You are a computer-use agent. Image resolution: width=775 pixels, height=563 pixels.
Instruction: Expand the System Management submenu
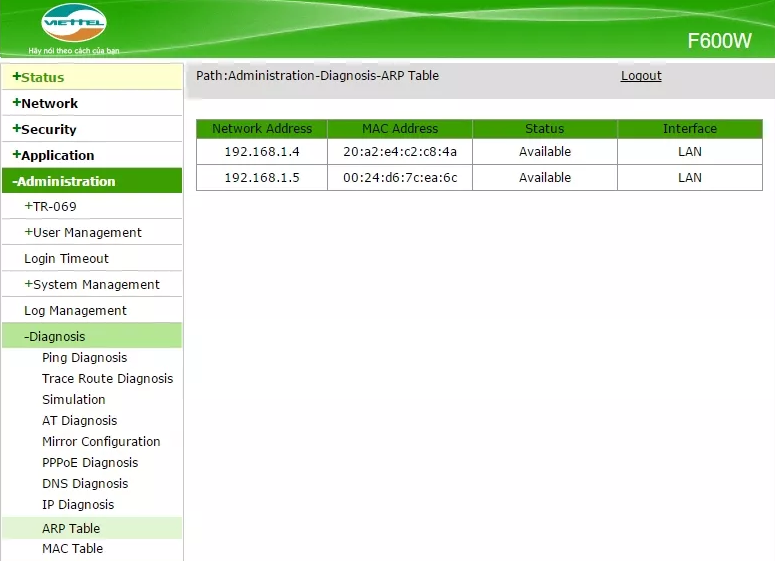pyautogui.click(x=92, y=285)
